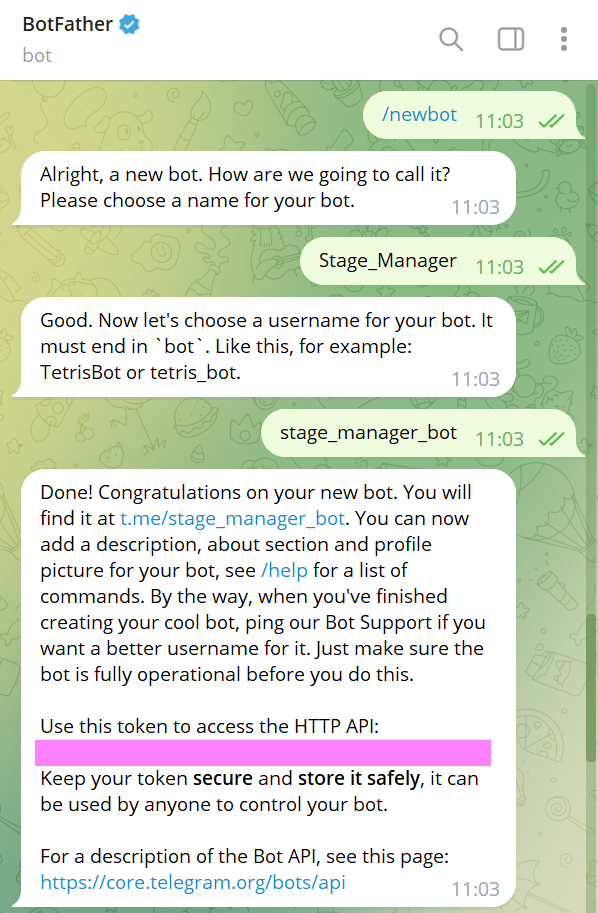Click the 'must end in bot' message
Viewport: 598px width, 913px height.
264,347
